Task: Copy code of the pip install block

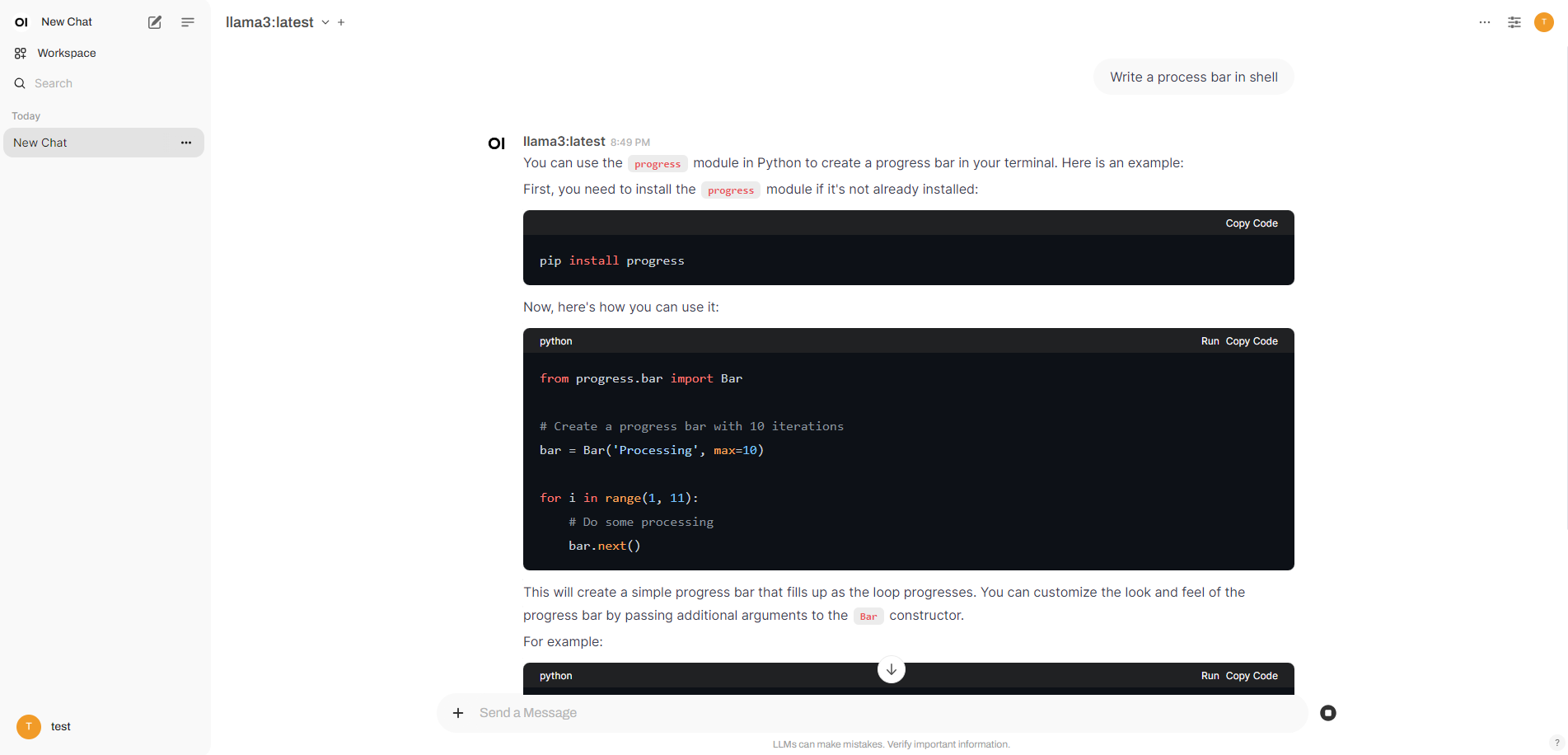Action: click(x=1252, y=223)
